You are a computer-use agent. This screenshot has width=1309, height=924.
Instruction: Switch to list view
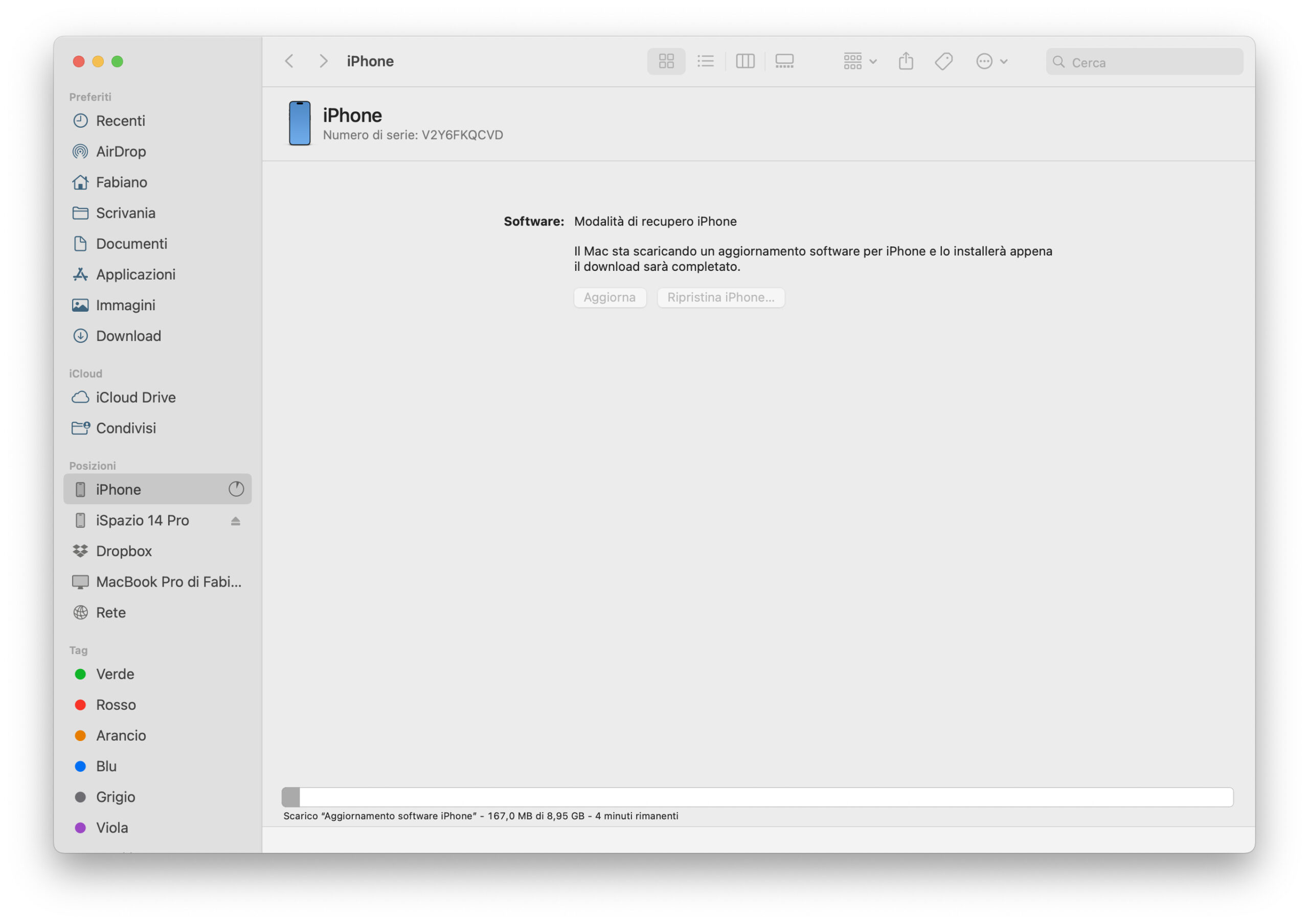(x=705, y=61)
